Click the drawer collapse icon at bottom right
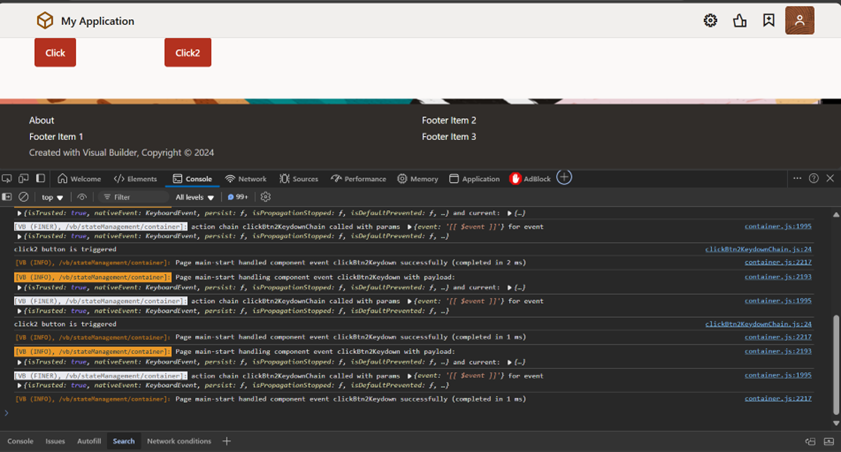The image size is (841, 452). pyautogui.click(x=829, y=441)
